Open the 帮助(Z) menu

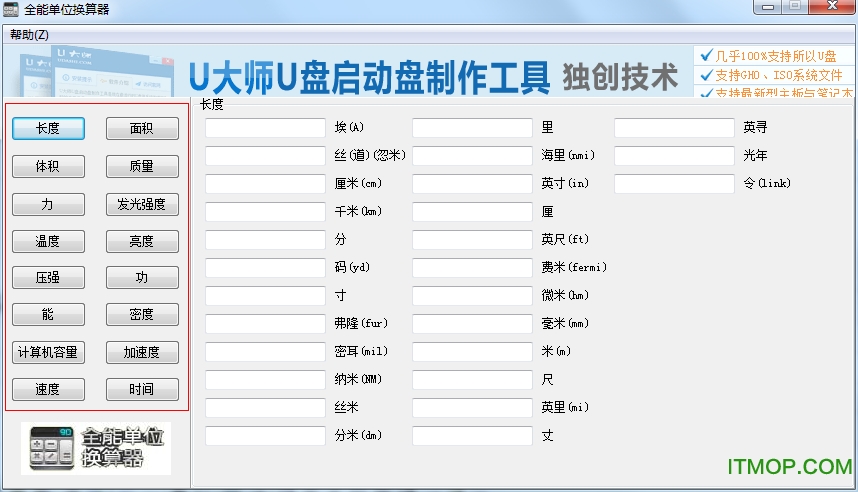[29, 35]
